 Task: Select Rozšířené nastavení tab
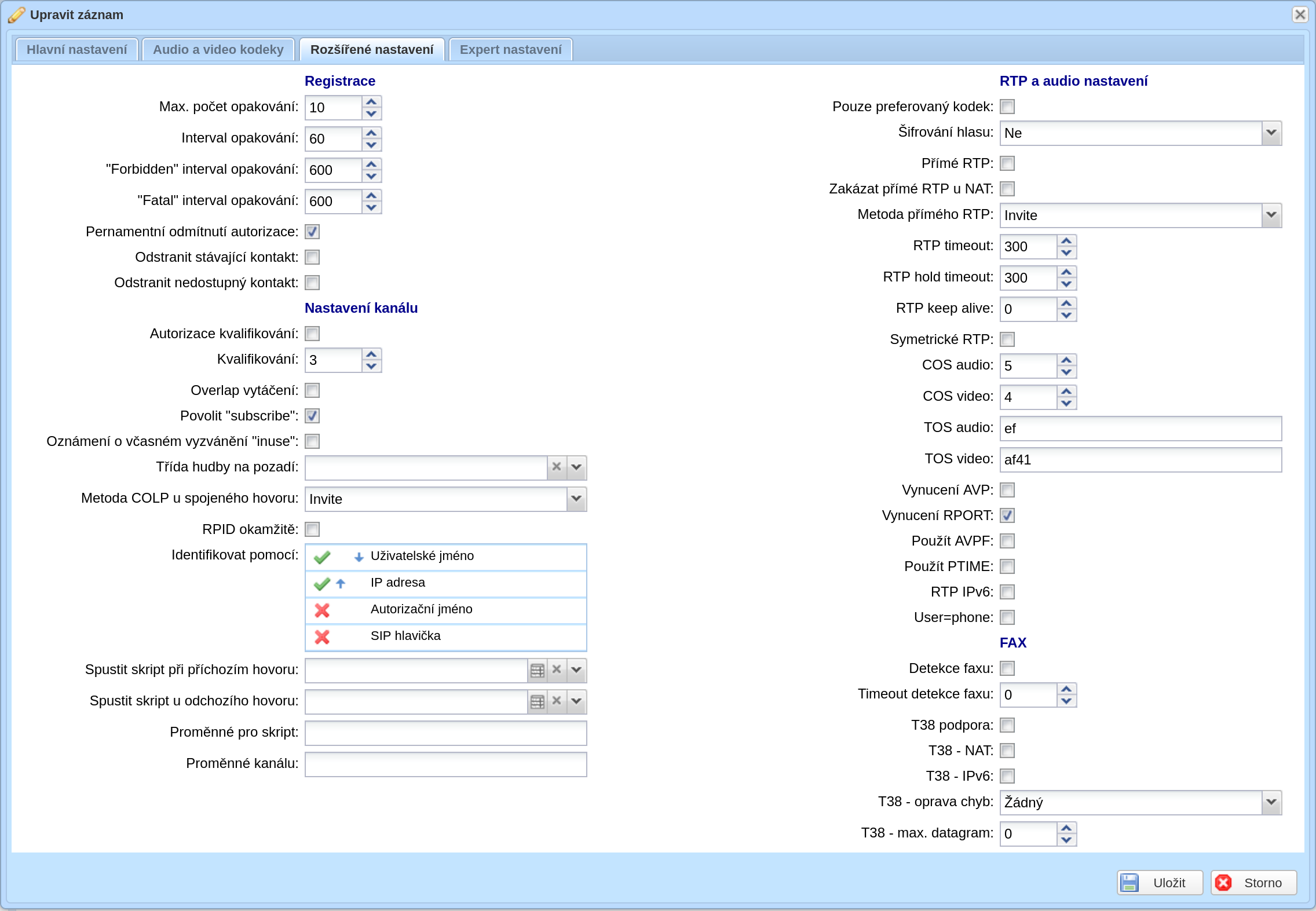click(372, 50)
